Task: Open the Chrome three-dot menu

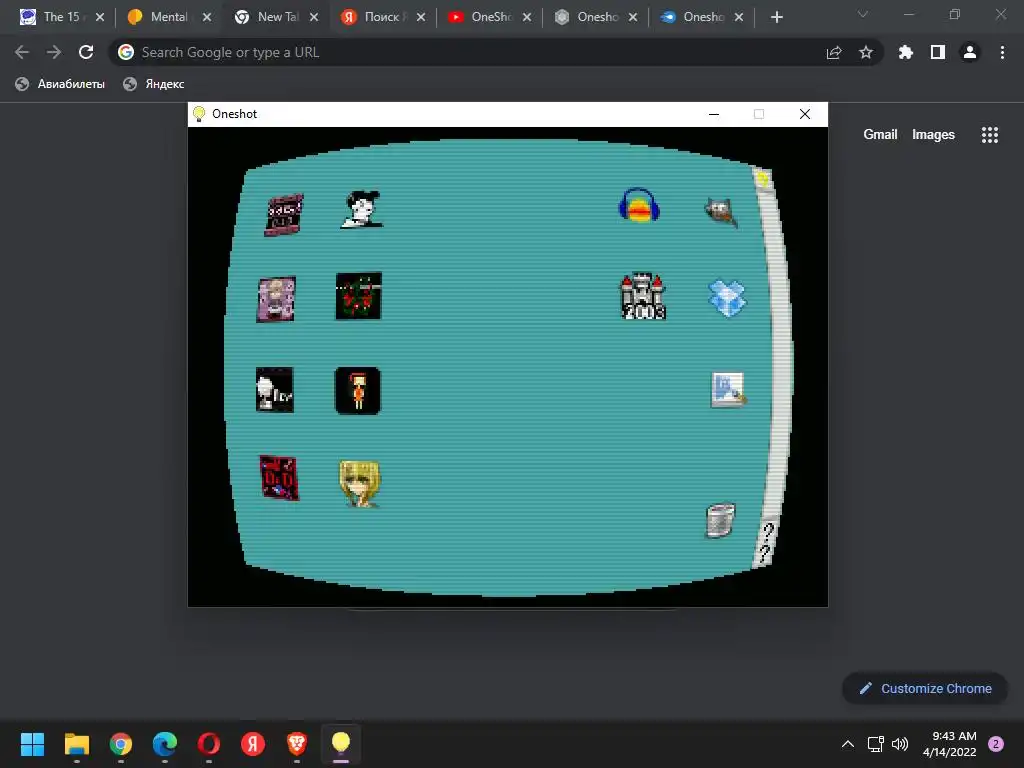Action: [1002, 52]
